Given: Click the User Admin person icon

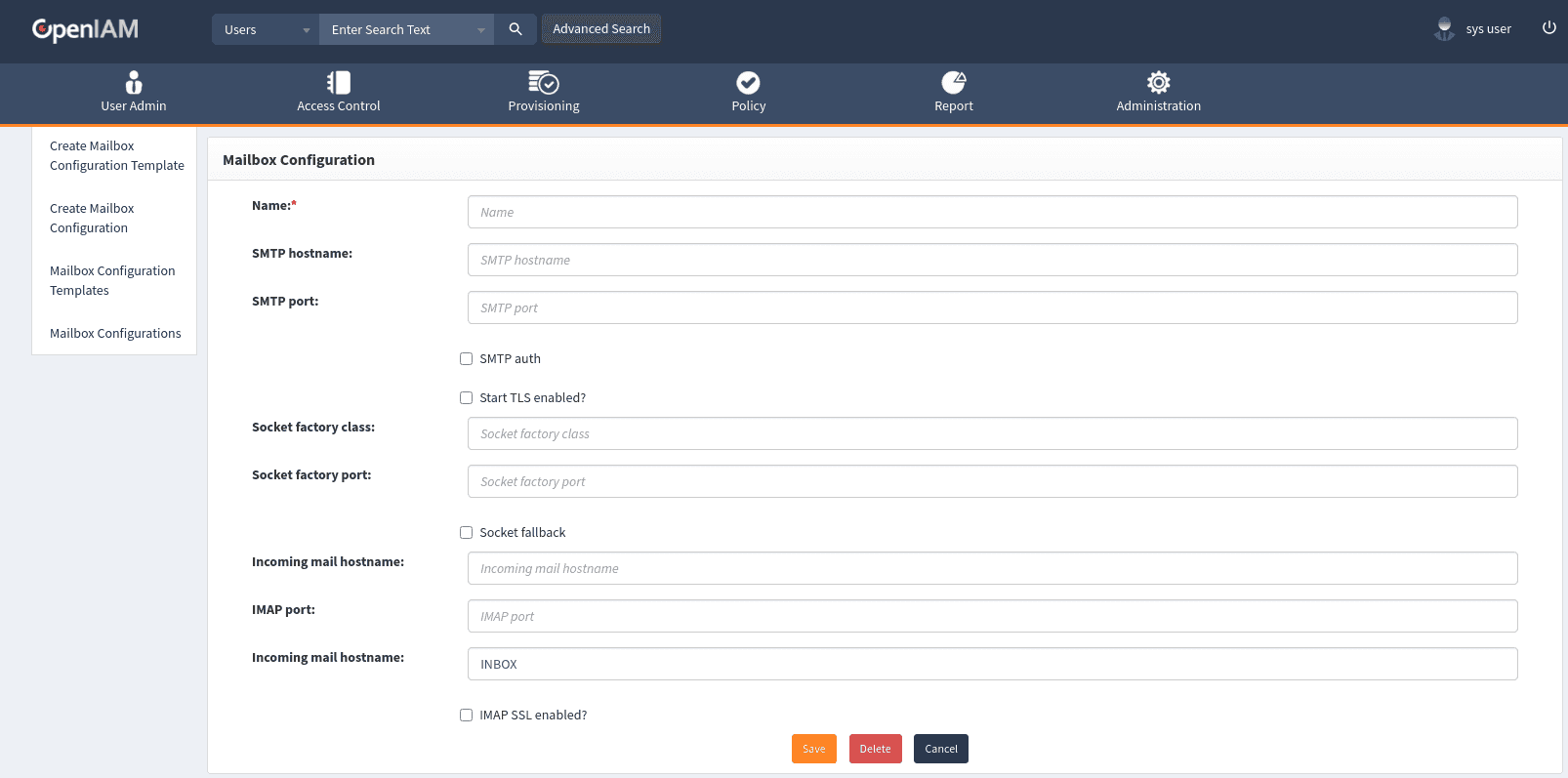Looking at the screenshot, I should tap(134, 83).
